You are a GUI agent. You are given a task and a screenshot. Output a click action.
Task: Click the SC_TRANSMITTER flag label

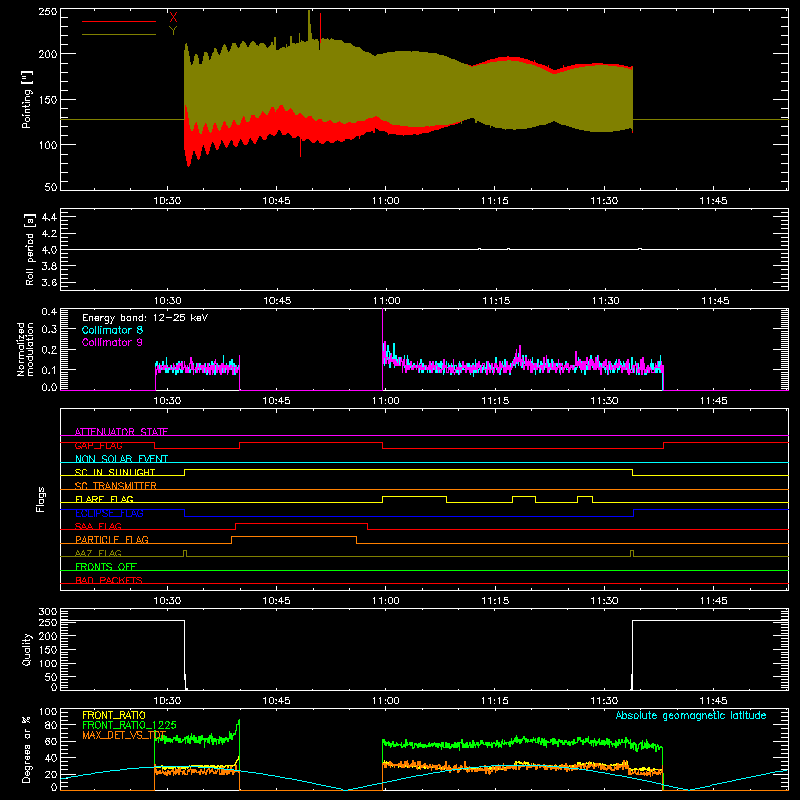(116, 486)
